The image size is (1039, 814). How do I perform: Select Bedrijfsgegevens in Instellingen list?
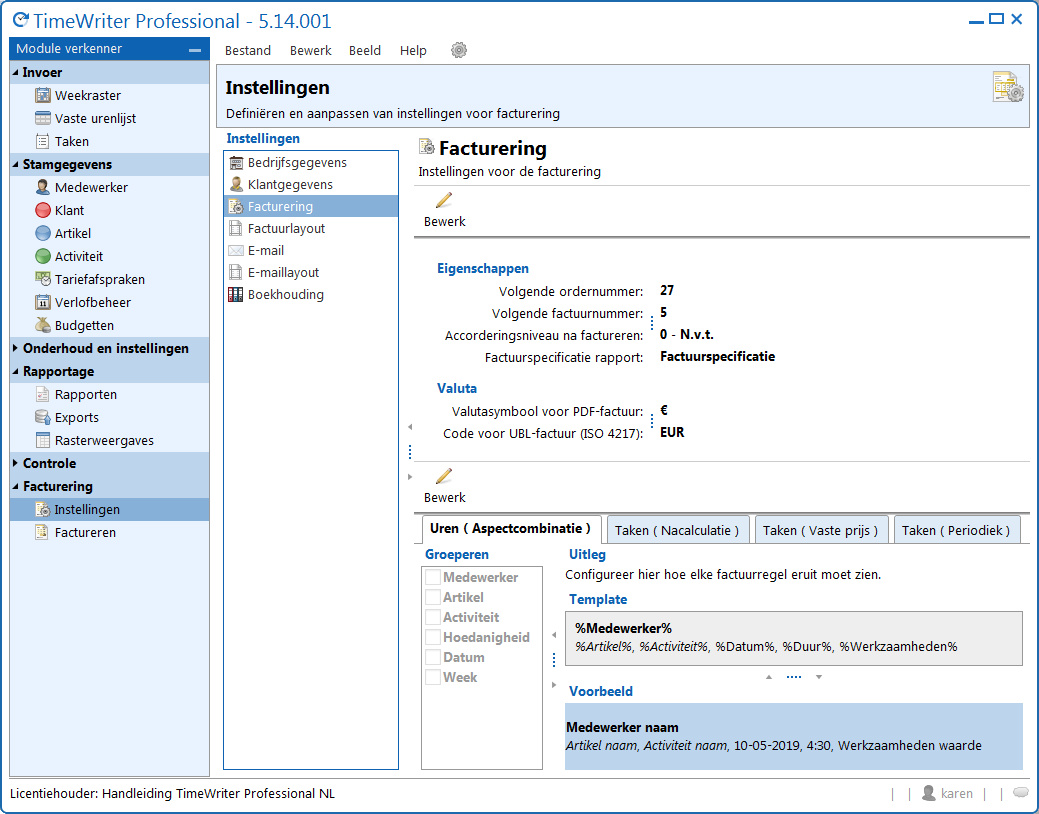pyautogui.click(x=311, y=162)
